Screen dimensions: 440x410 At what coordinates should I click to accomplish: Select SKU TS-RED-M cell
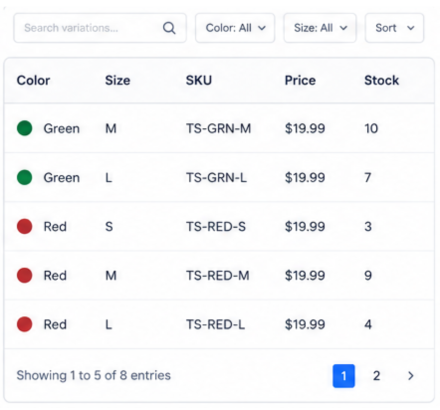[217, 275]
